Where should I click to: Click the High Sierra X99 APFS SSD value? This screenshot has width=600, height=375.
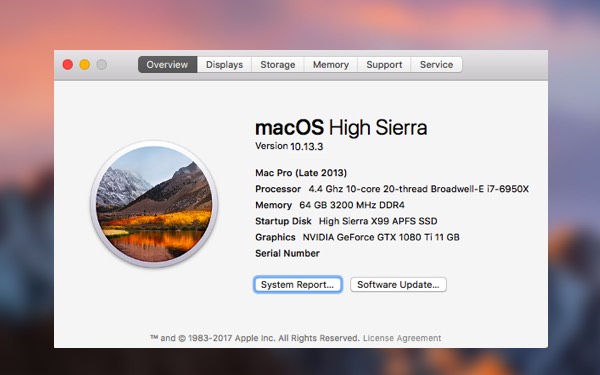click(378, 221)
